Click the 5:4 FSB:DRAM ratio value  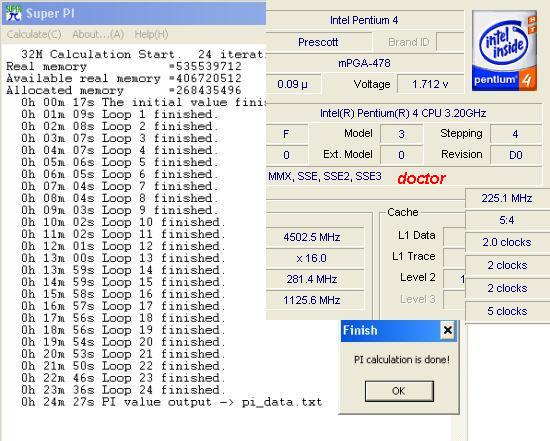[x=507, y=220]
